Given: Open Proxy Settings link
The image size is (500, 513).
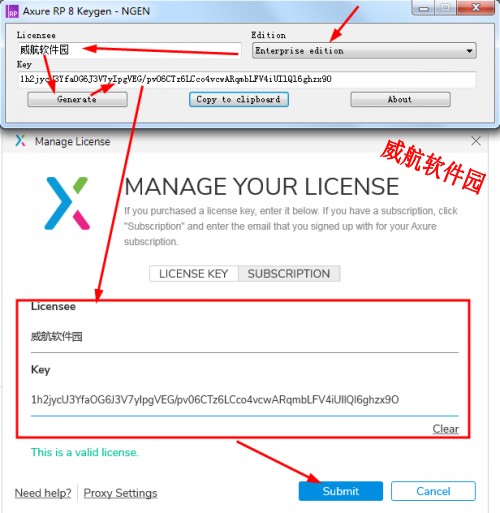Looking at the screenshot, I should pos(120,493).
